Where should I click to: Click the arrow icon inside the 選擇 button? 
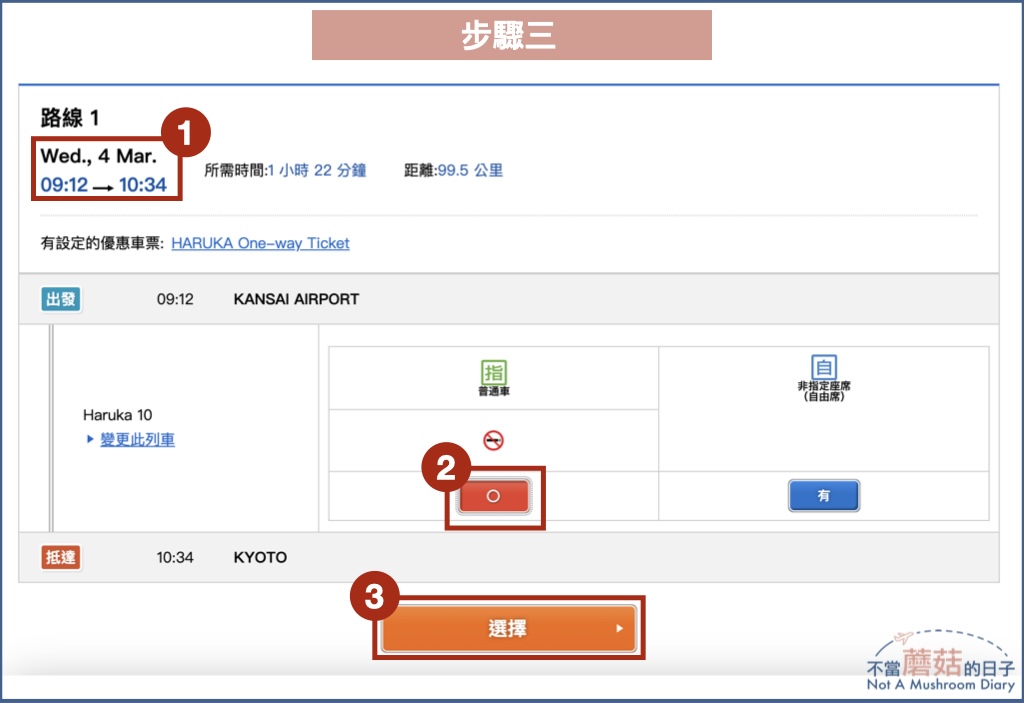pyautogui.click(x=621, y=630)
